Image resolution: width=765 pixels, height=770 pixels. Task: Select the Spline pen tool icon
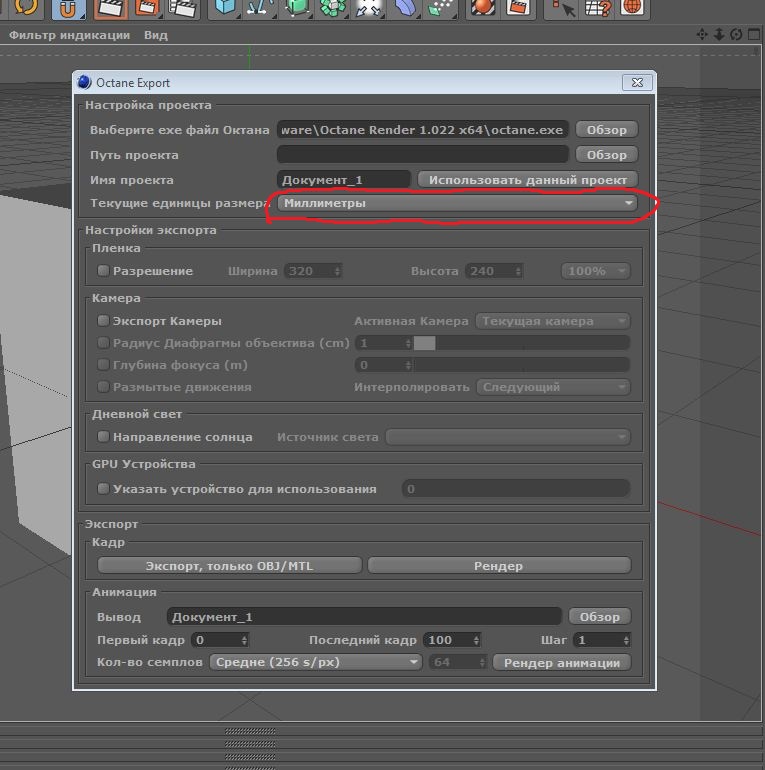(260, 8)
